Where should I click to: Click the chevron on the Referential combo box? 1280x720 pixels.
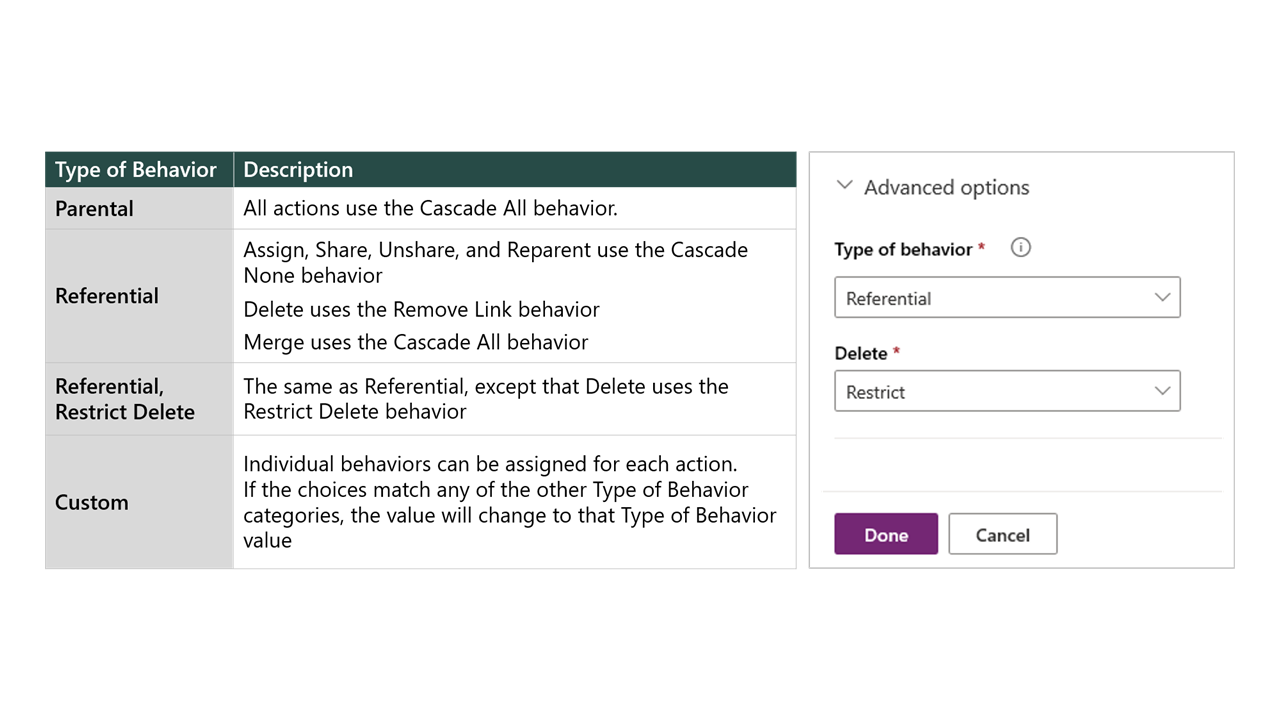tap(1162, 297)
